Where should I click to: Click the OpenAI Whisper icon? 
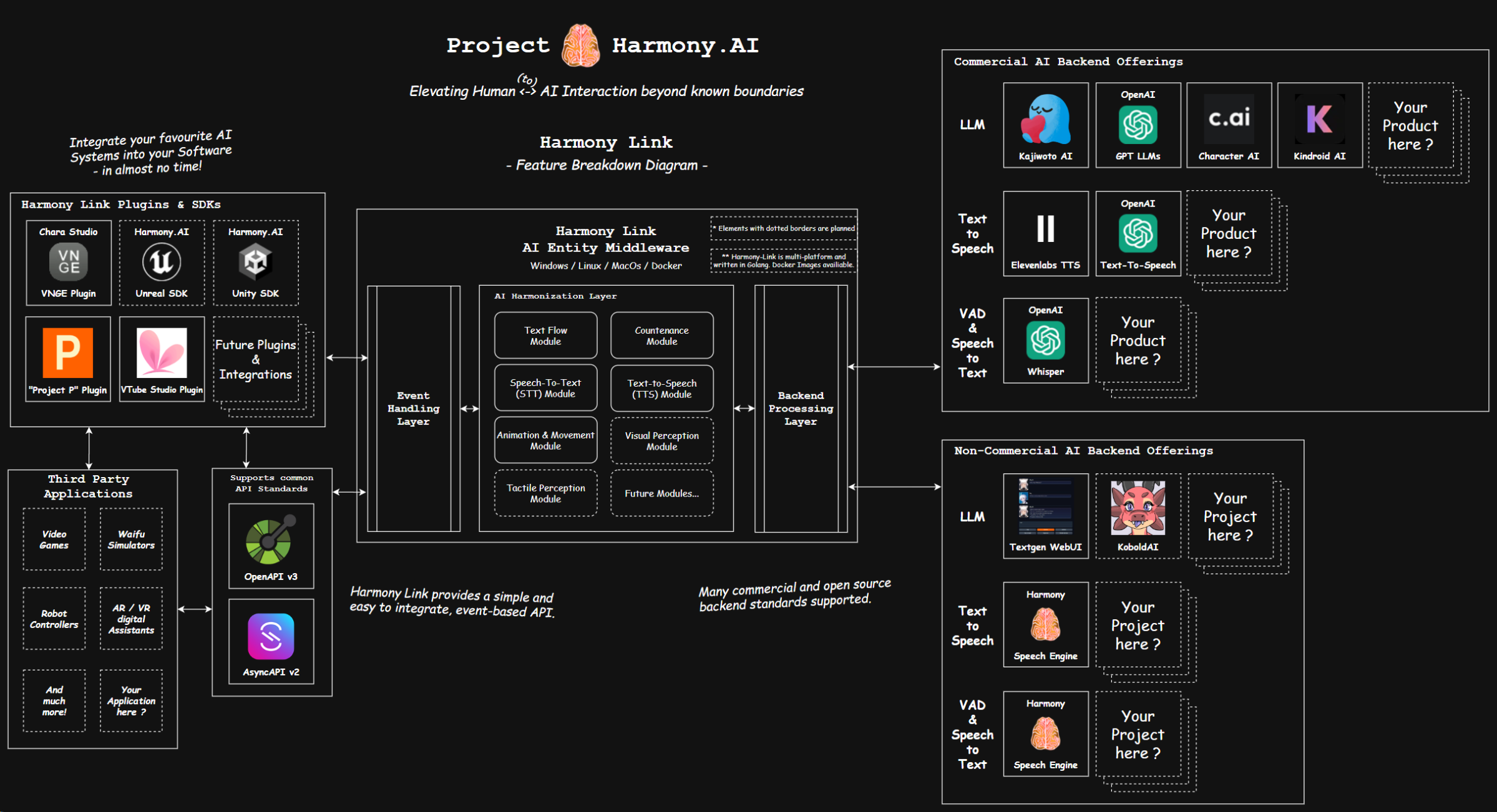click(x=1045, y=341)
